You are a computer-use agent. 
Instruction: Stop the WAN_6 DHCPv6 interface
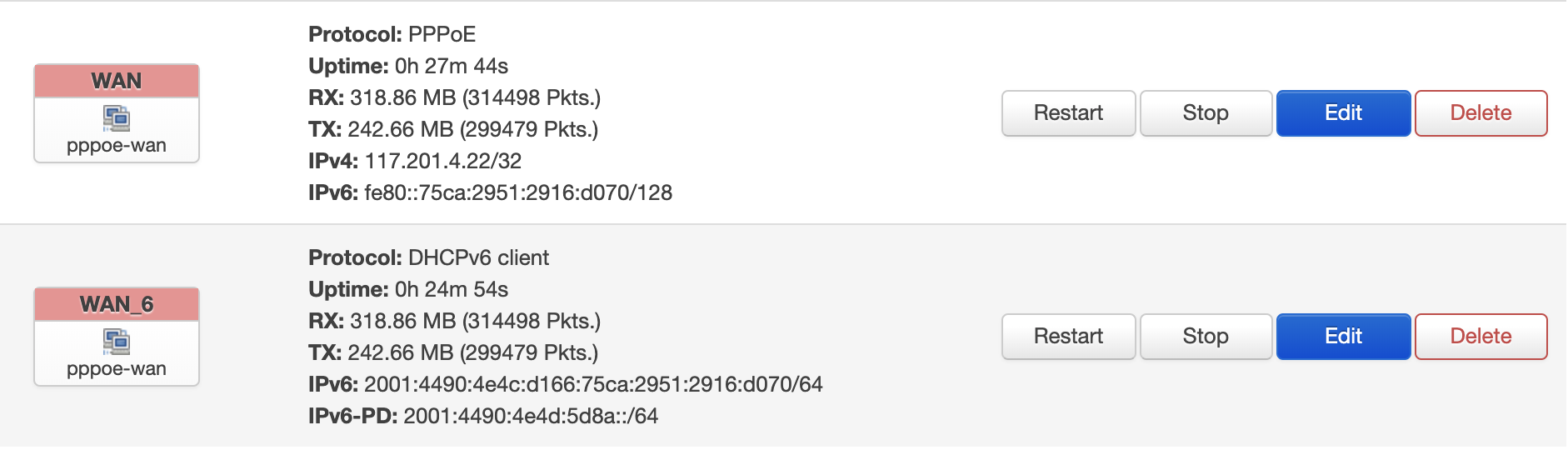coord(1206,337)
